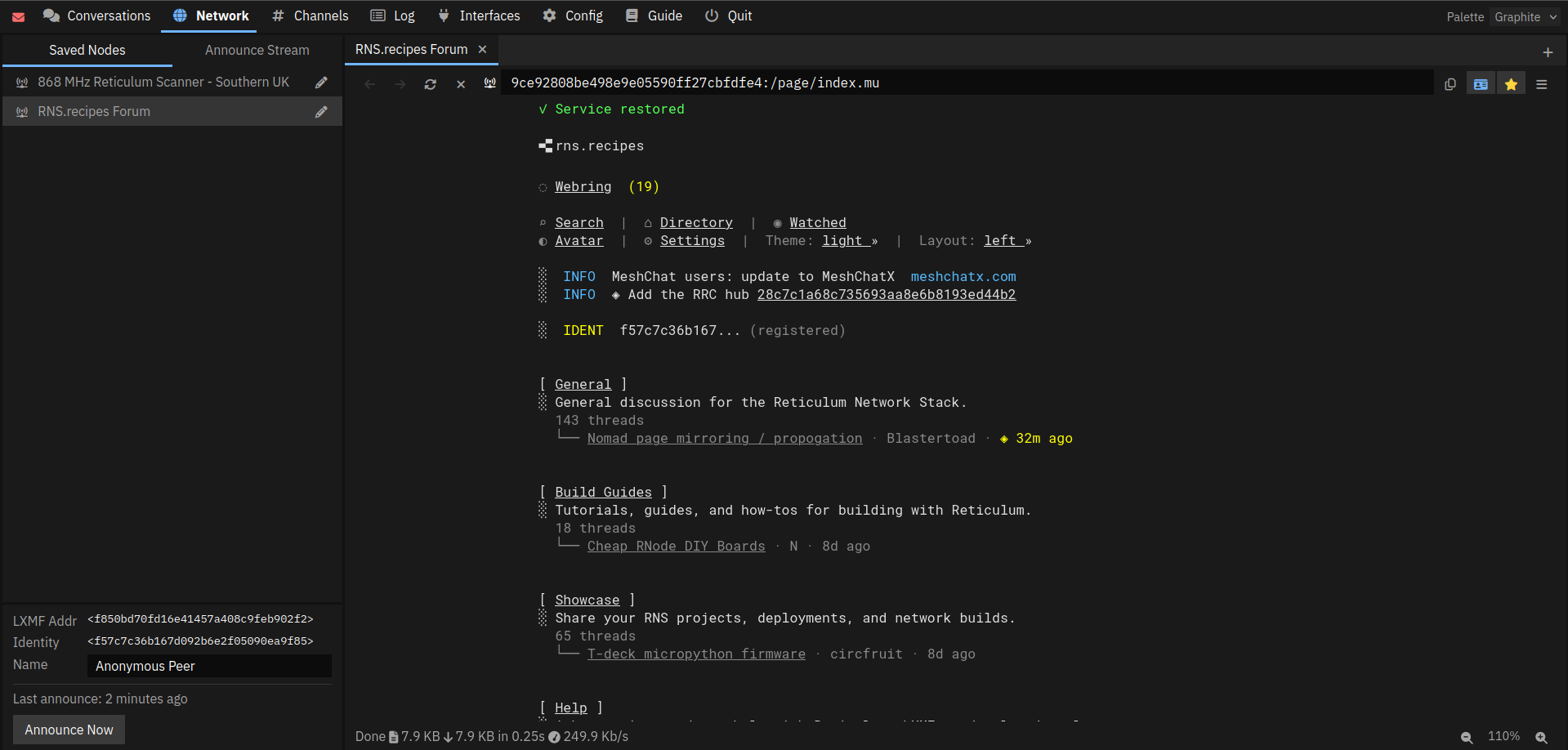Screen dimensions: 1568x750
Task: Edit the 868 MHz Reticulum Scanner node
Action: pos(322,83)
